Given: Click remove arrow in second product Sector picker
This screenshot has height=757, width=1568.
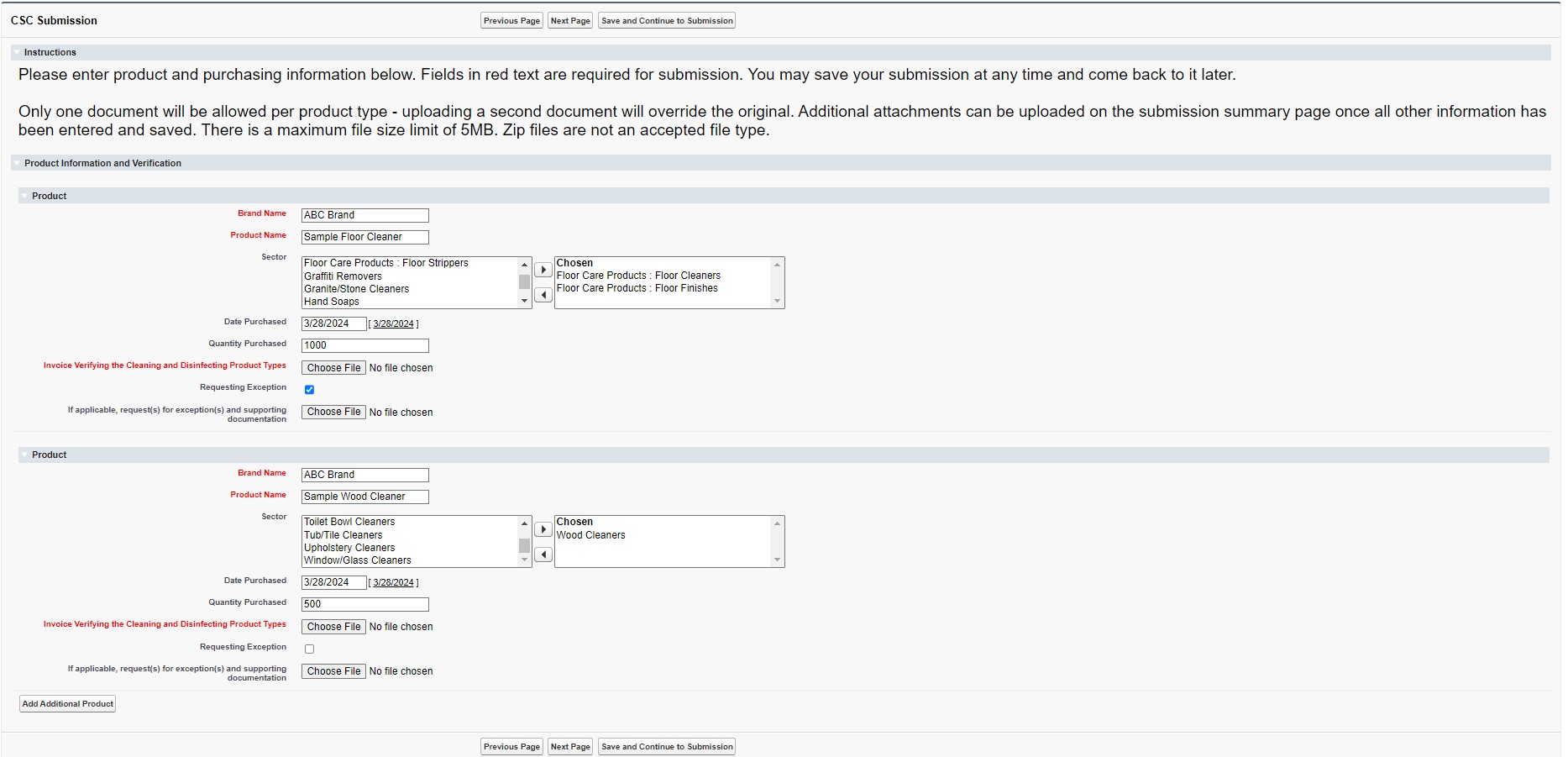Looking at the screenshot, I should coord(543,555).
